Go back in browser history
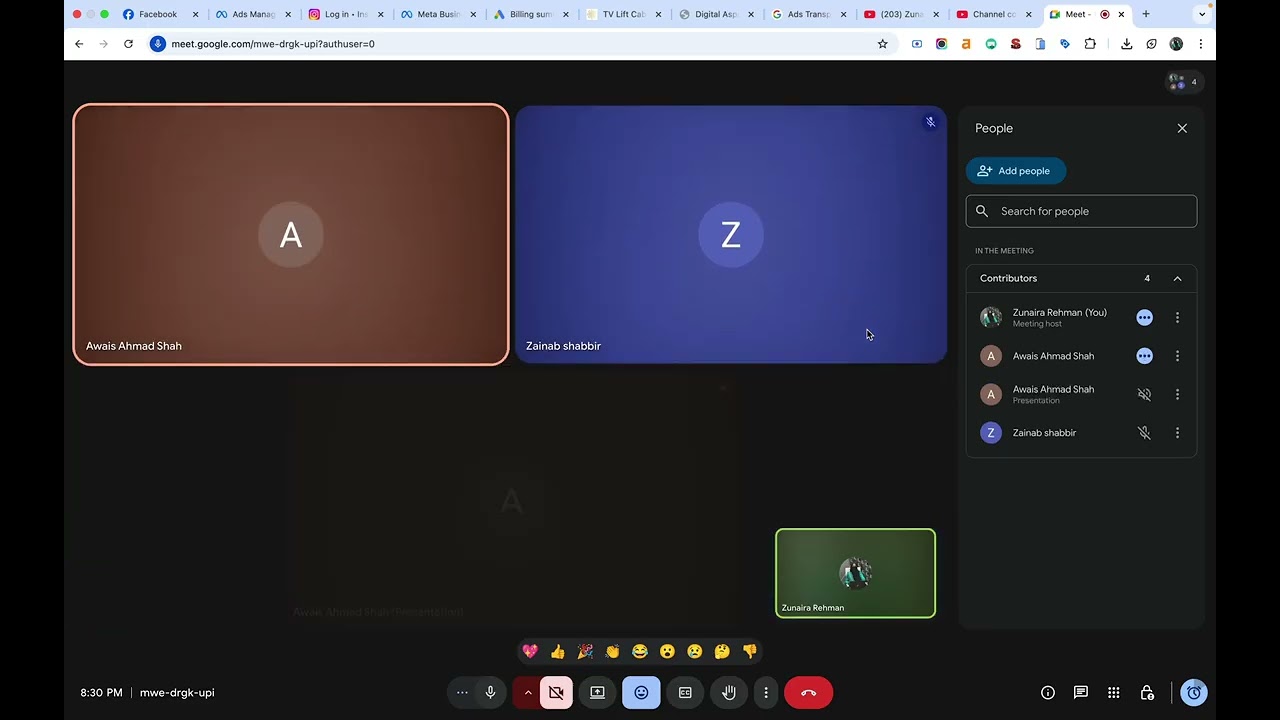 coord(79,44)
